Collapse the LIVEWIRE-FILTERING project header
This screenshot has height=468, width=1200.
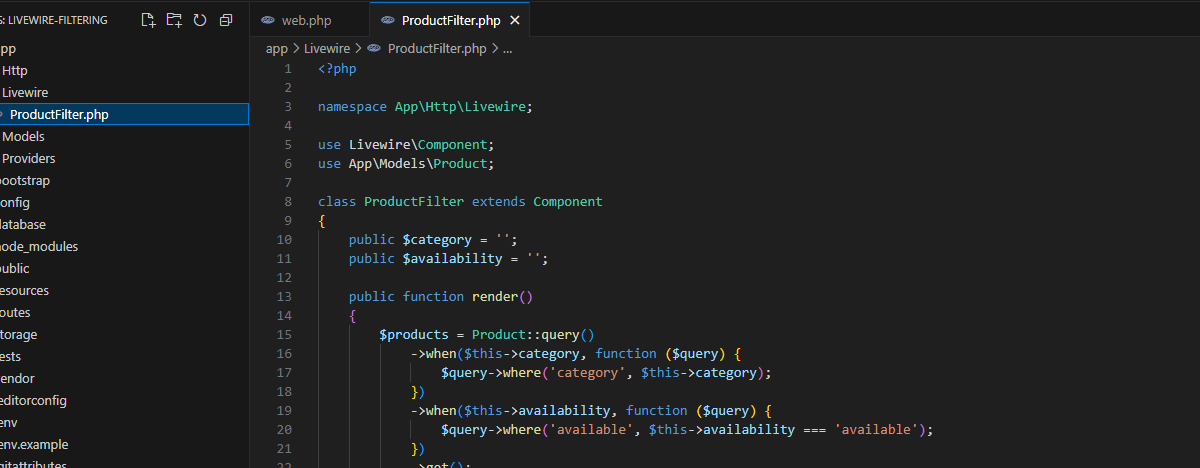pyautogui.click(x=54, y=20)
